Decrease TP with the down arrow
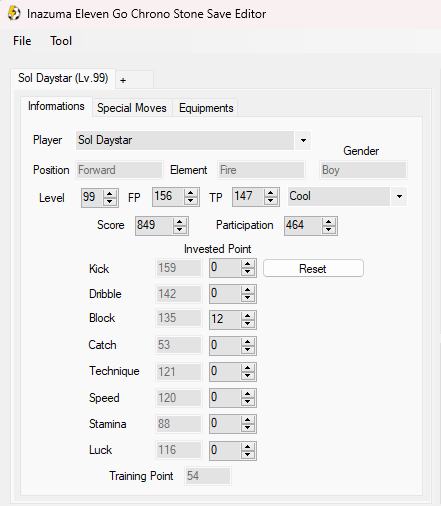Viewport: 441px width, 506px height. pyautogui.click(x=270, y=200)
